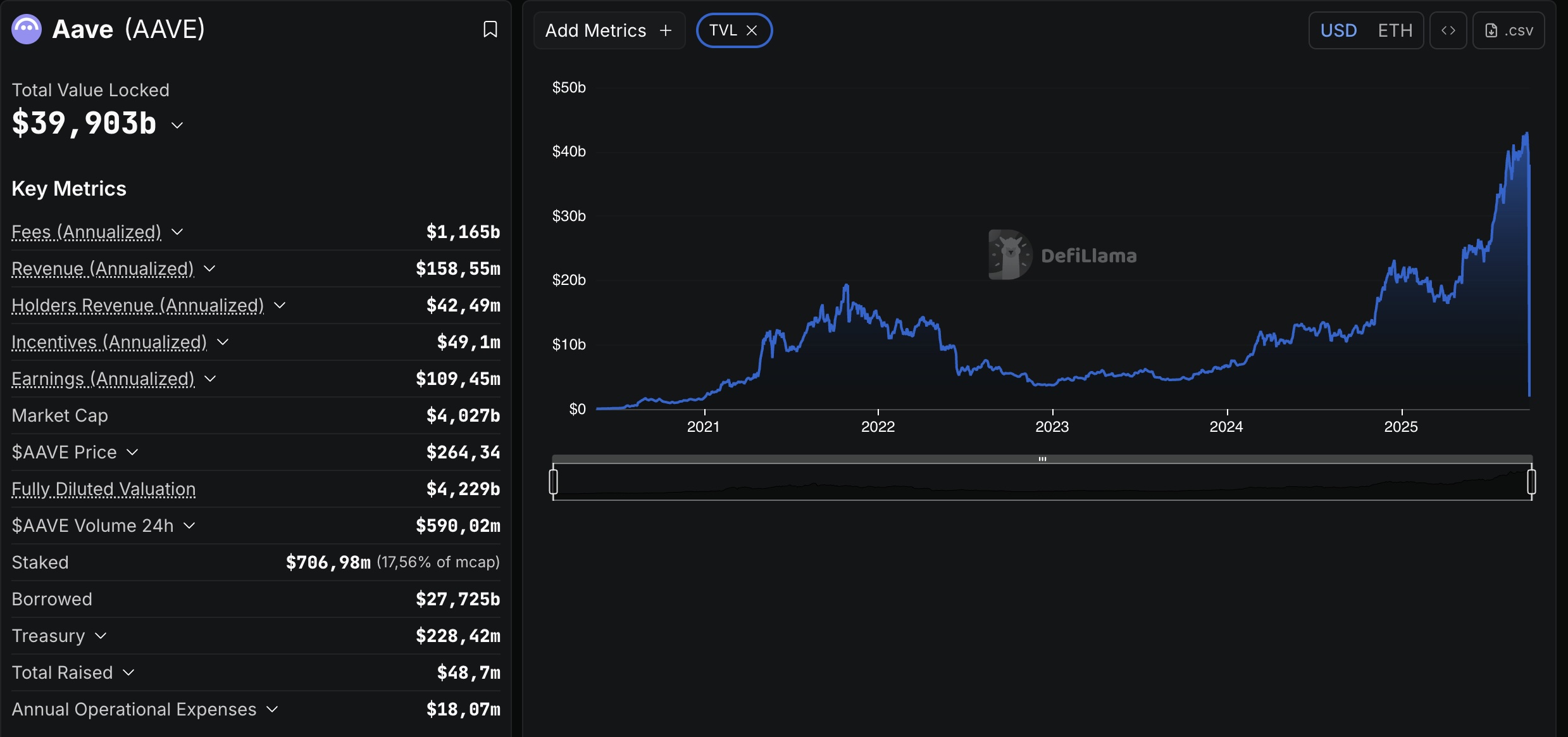Open the Add Metrics menu
This screenshot has height=737, width=1568.
[609, 30]
